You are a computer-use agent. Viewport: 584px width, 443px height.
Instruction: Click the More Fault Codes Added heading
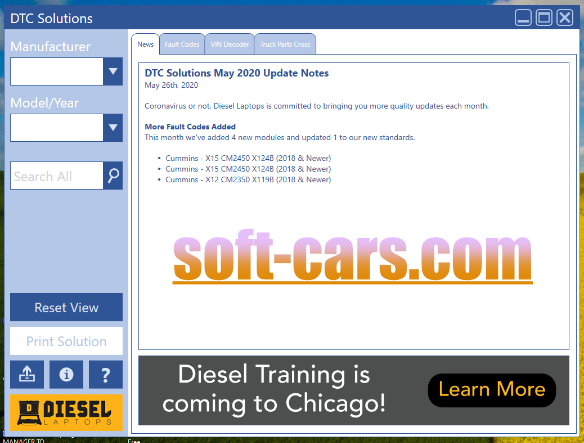190,127
